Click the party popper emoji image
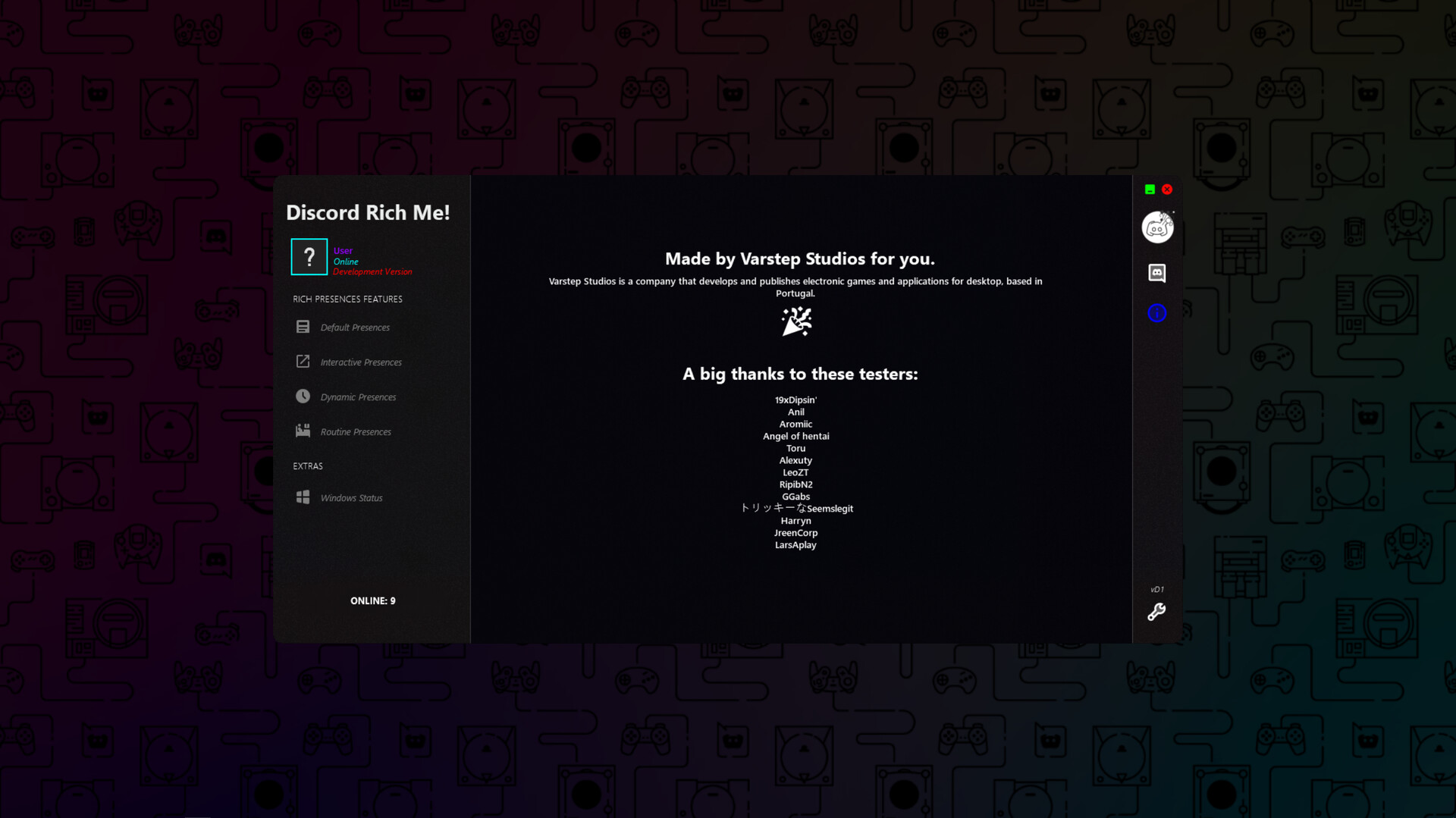1456x818 pixels. click(795, 321)
